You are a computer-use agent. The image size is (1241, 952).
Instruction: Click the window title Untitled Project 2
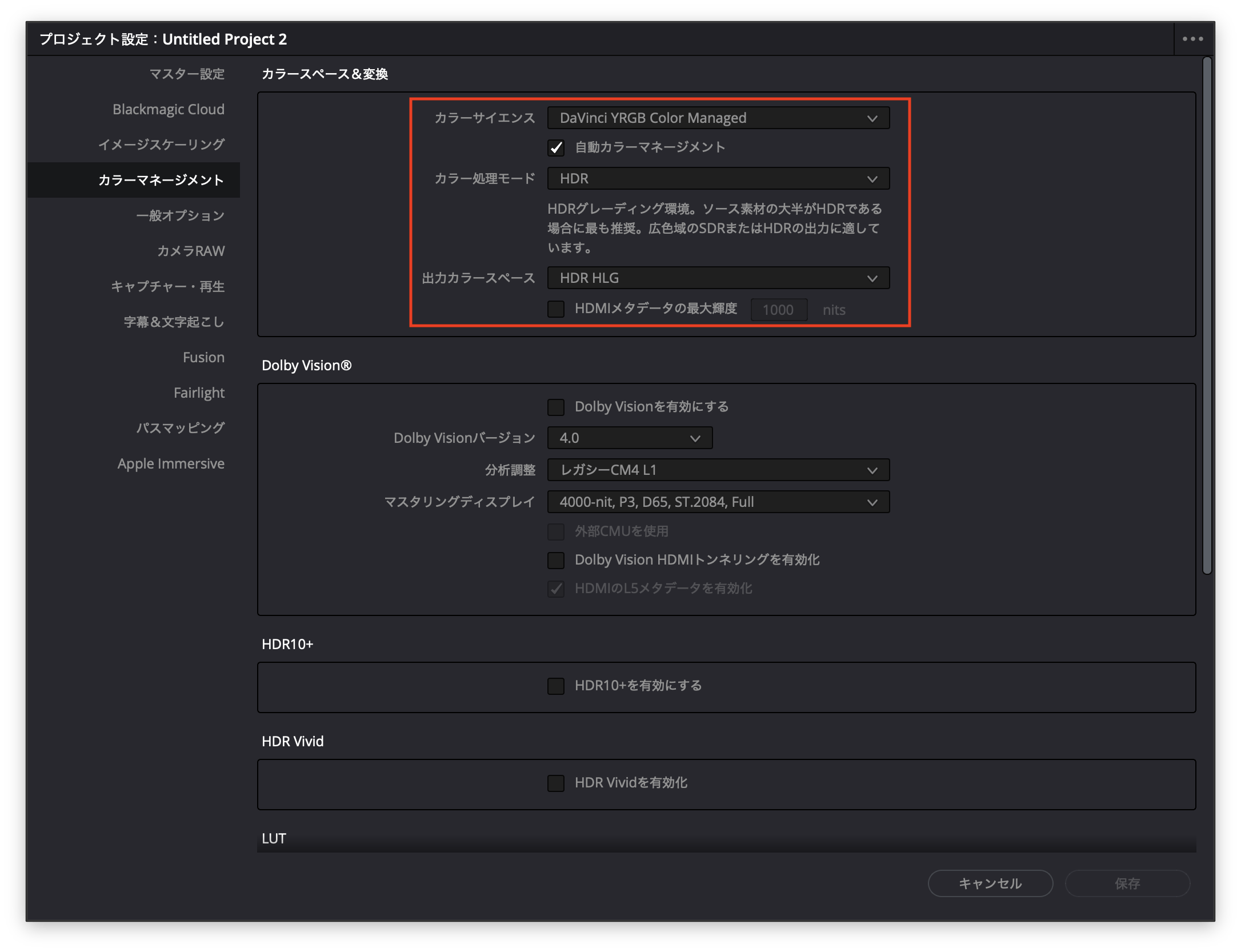(x=225, y=39)
